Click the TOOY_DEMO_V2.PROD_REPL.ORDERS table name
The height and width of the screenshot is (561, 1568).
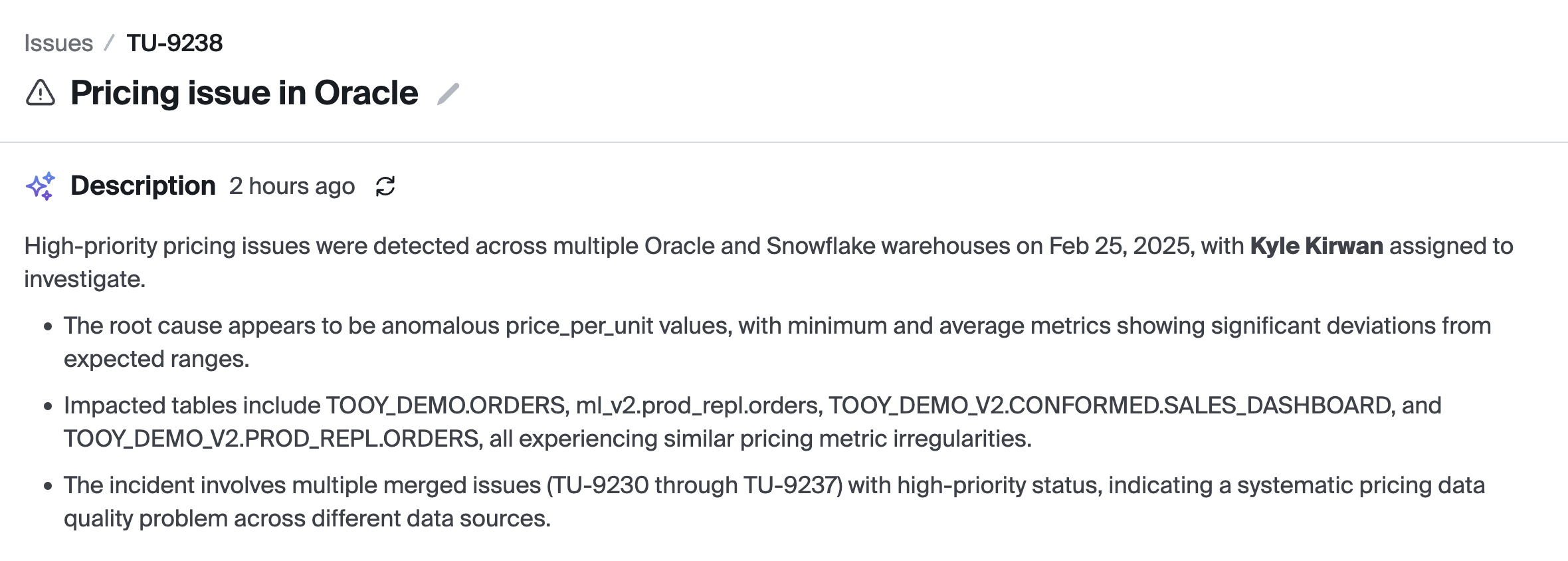pos(272,439)
